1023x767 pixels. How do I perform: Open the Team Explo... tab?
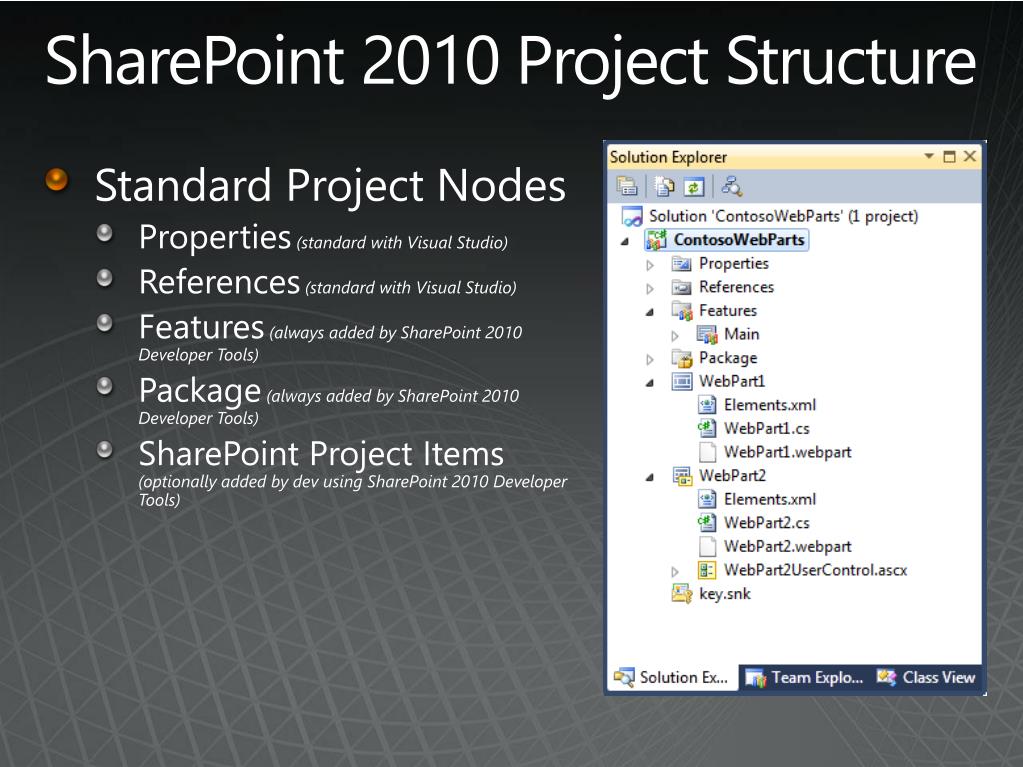click(x=804, y=678)
